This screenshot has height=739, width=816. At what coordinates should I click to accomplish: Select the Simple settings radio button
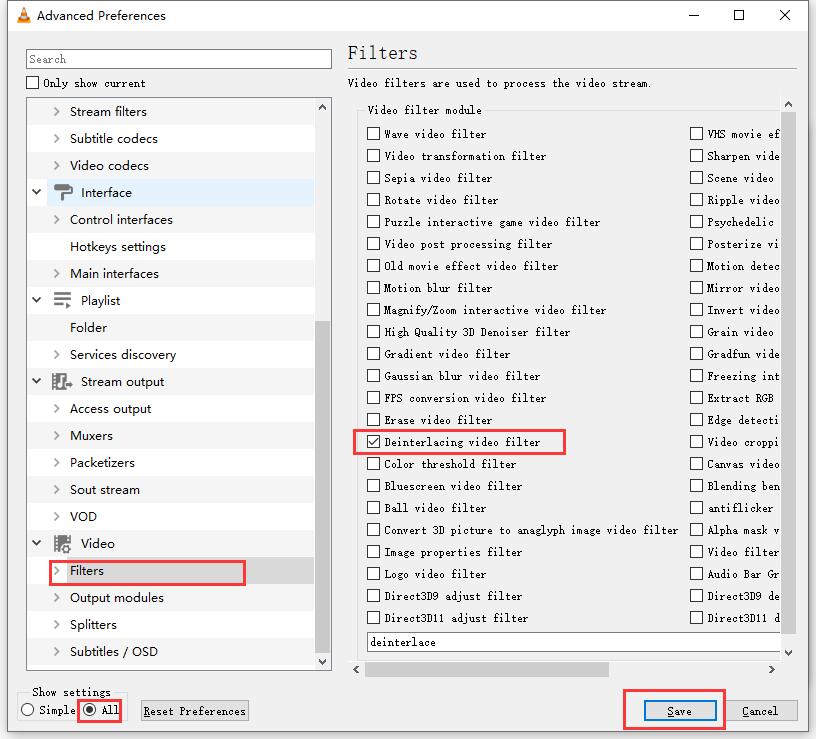(28, 710)
